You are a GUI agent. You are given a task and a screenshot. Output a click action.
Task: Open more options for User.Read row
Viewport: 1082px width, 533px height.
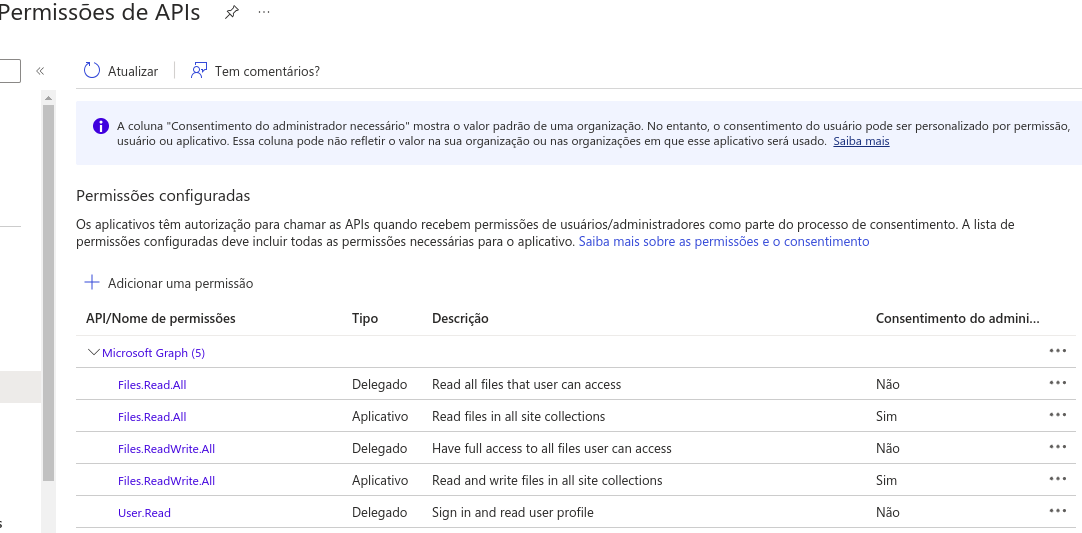[1057, 511]
